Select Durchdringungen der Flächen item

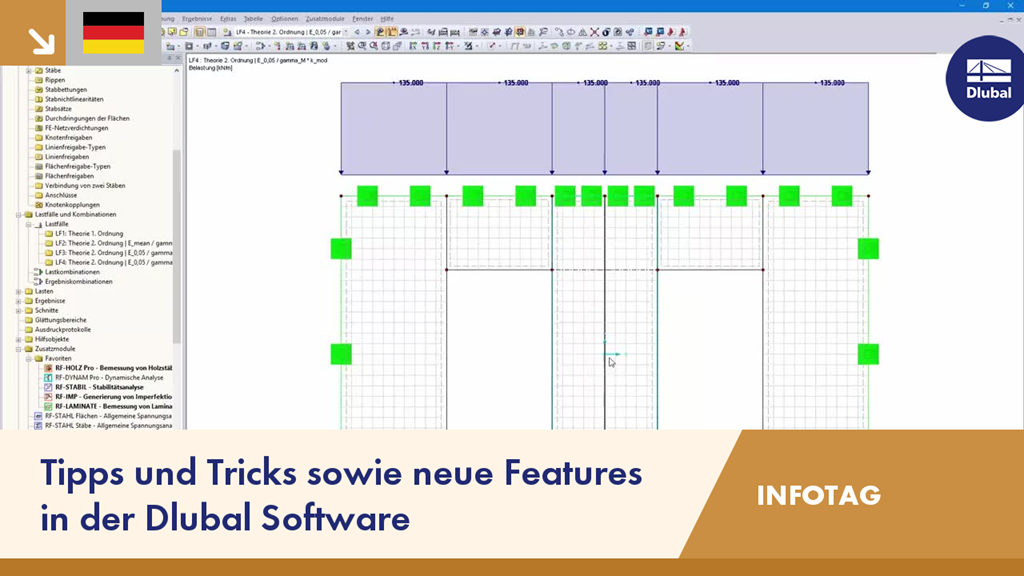click(x=87, y=118)
